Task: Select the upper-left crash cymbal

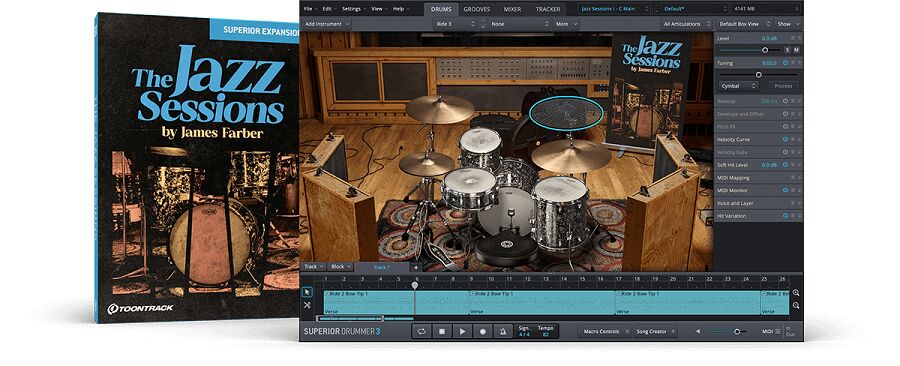Action: tap(440, 109)
